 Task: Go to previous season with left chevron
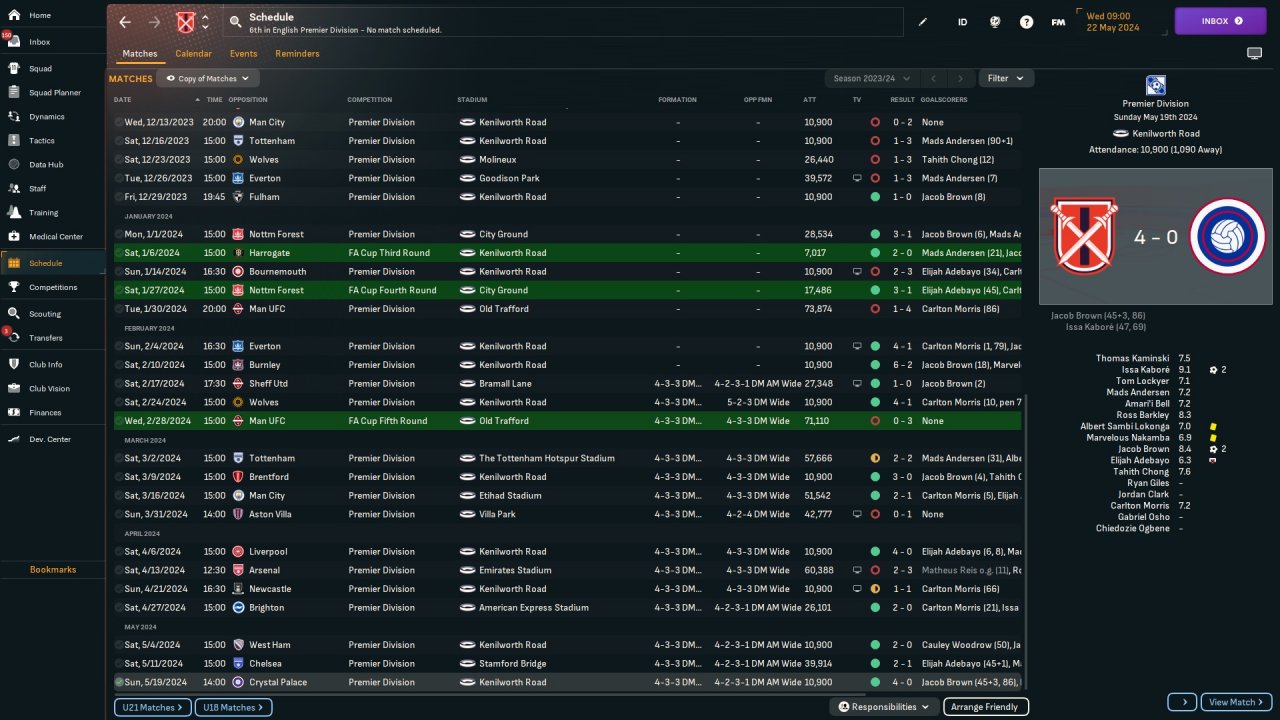(x=932, y=78)
